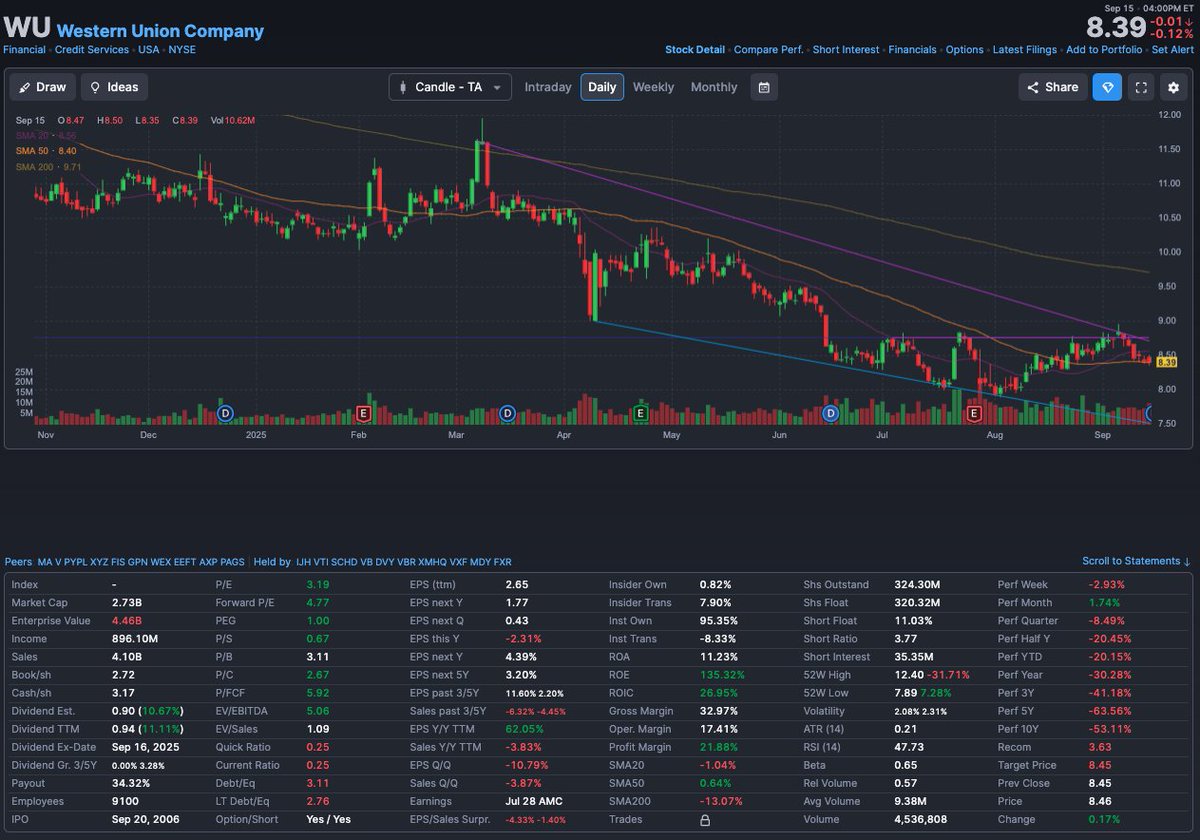Open peer ticker EEFT
The height and width of the screenshot is (840, 1200).
point(186,562)
